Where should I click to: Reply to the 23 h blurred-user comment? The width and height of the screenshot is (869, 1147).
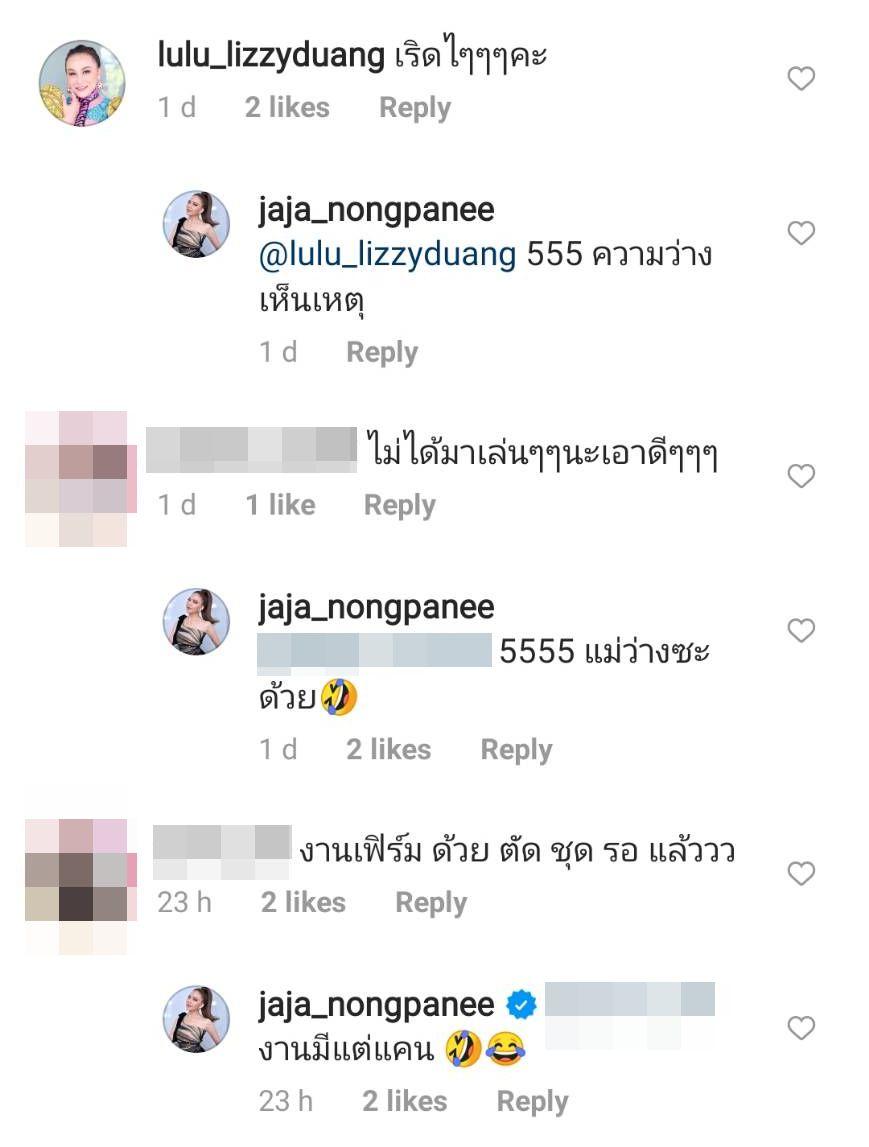[x=431, y=903]
